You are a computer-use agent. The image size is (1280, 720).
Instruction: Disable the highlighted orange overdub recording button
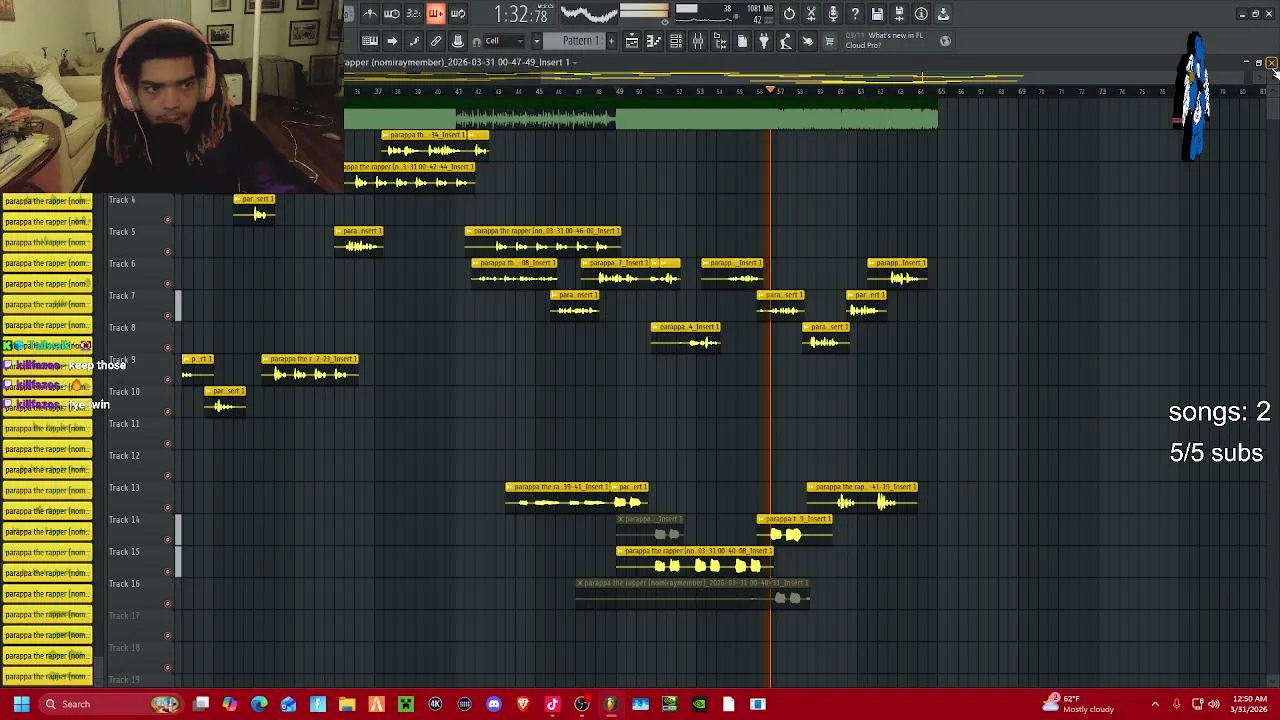click(436, 14)
